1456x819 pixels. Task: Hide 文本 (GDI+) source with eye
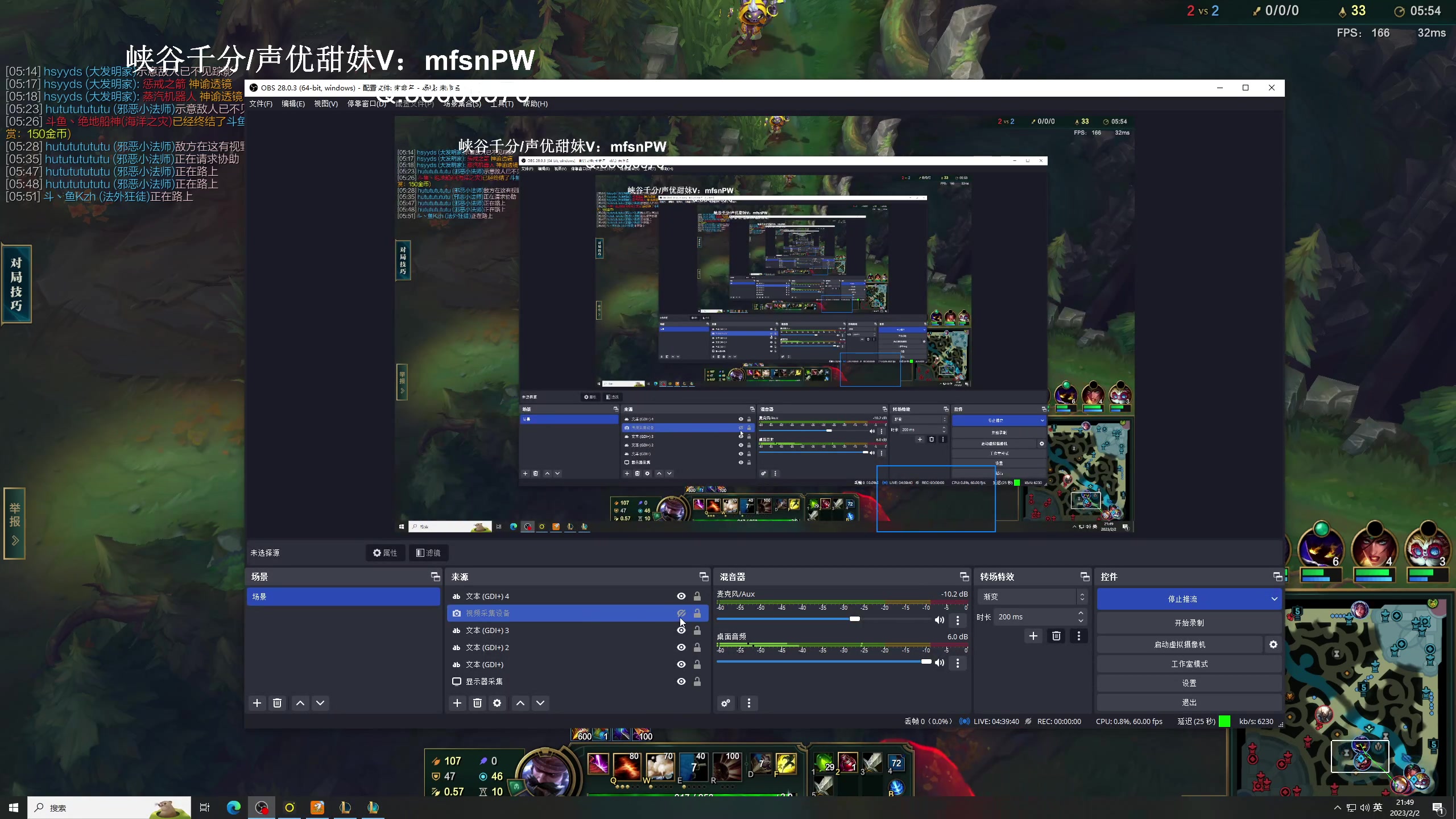(681, 664)
